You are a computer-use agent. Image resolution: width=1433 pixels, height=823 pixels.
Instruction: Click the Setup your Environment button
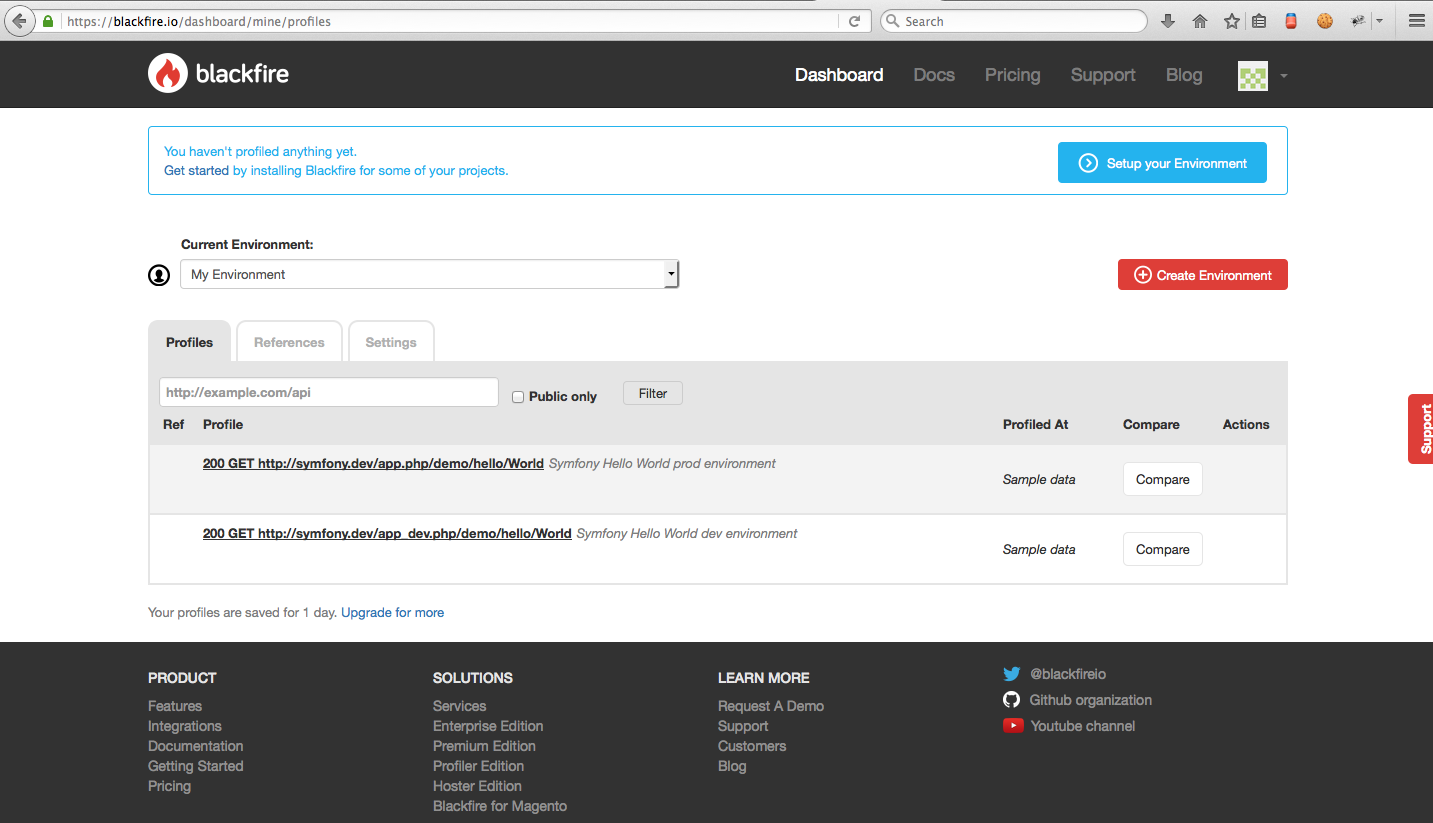(1162, 163)
